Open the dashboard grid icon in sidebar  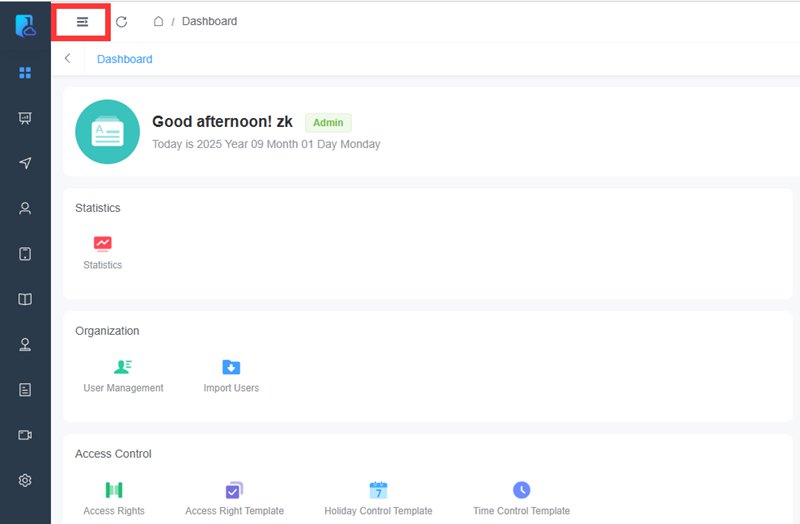point(25,73)
